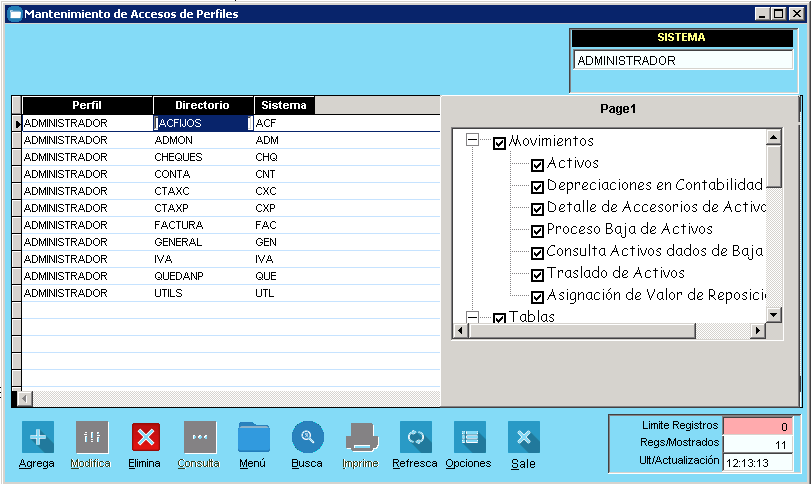
Task: Collapse the Movimientos tree node
Action: (x=473, y=142)
